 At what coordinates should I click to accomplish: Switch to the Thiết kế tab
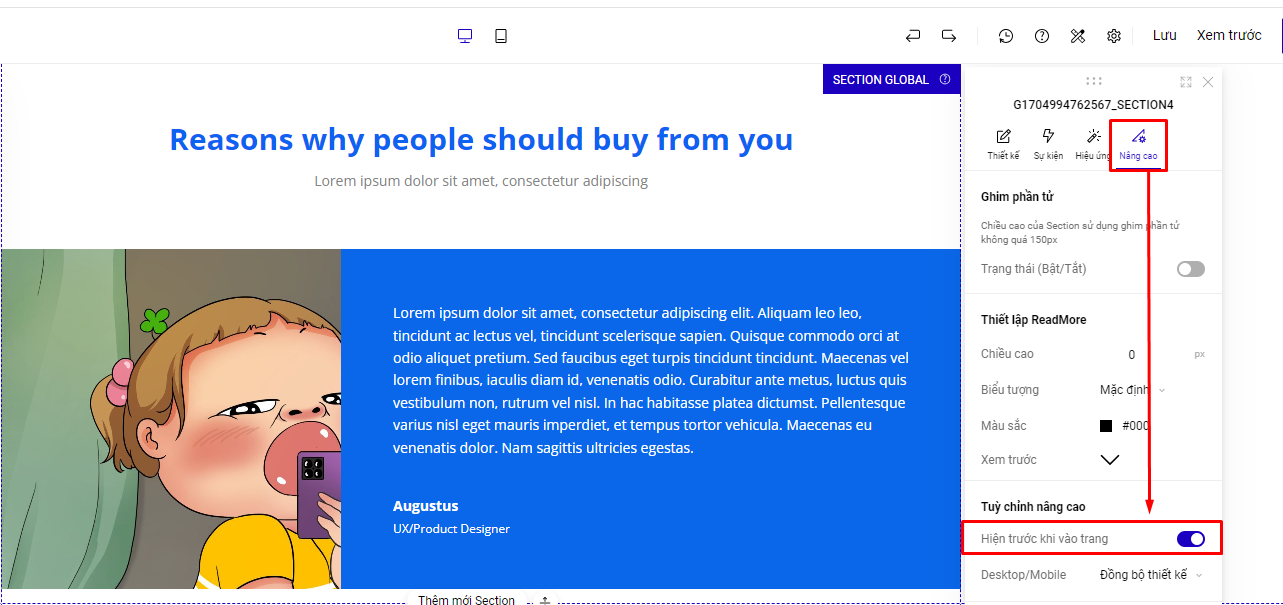1003,144
